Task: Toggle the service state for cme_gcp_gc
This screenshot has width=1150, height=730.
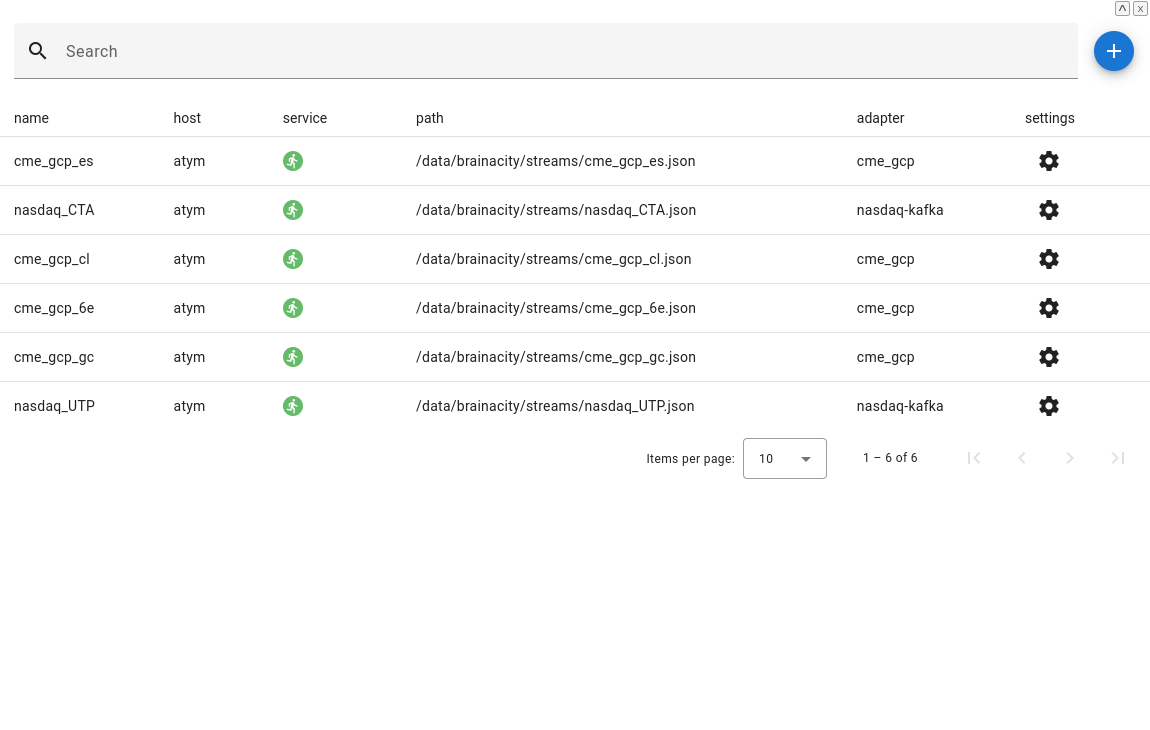Action: pyautogui.click(x=293, y=357)
